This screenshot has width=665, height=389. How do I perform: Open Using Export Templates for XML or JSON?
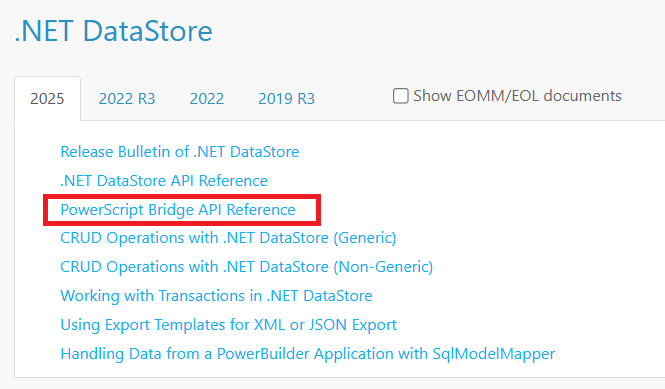229,325
